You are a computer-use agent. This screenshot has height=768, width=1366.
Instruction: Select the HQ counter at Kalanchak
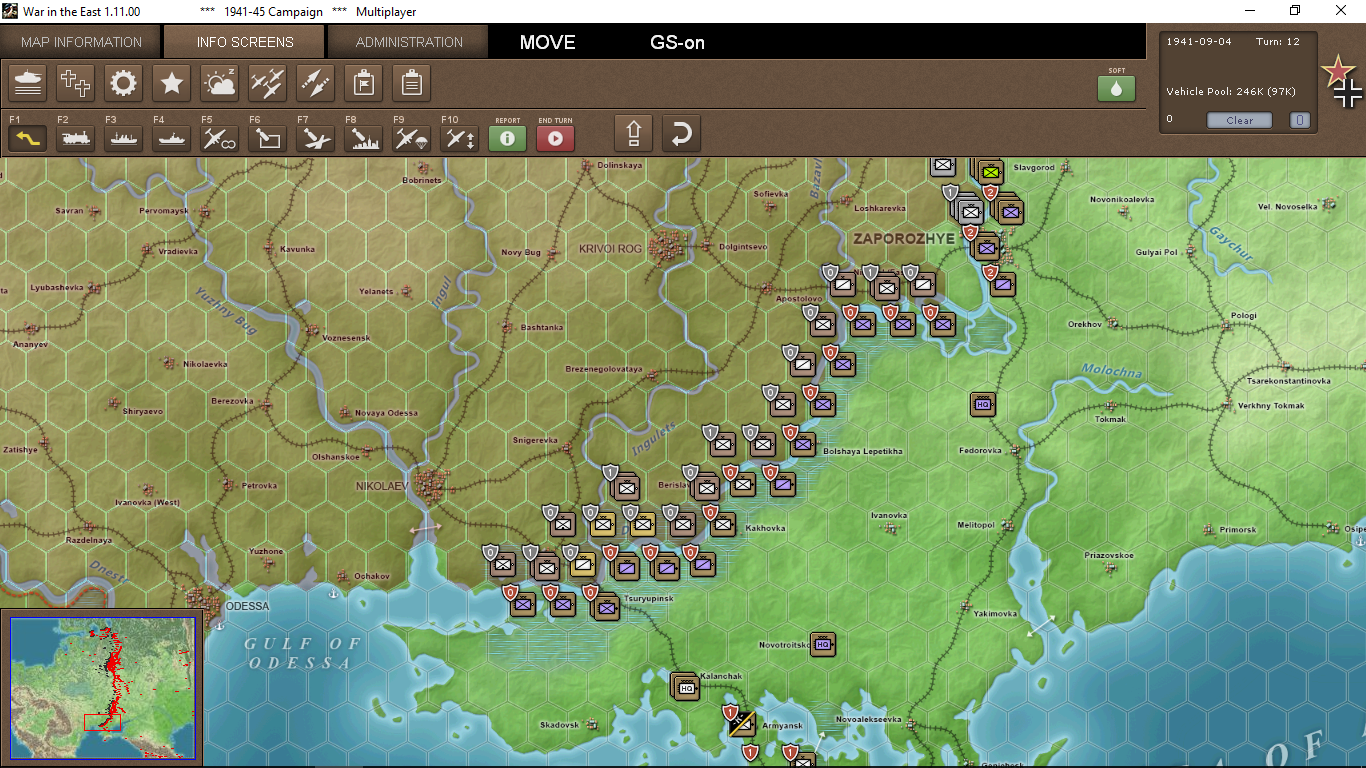coord(686,687)
